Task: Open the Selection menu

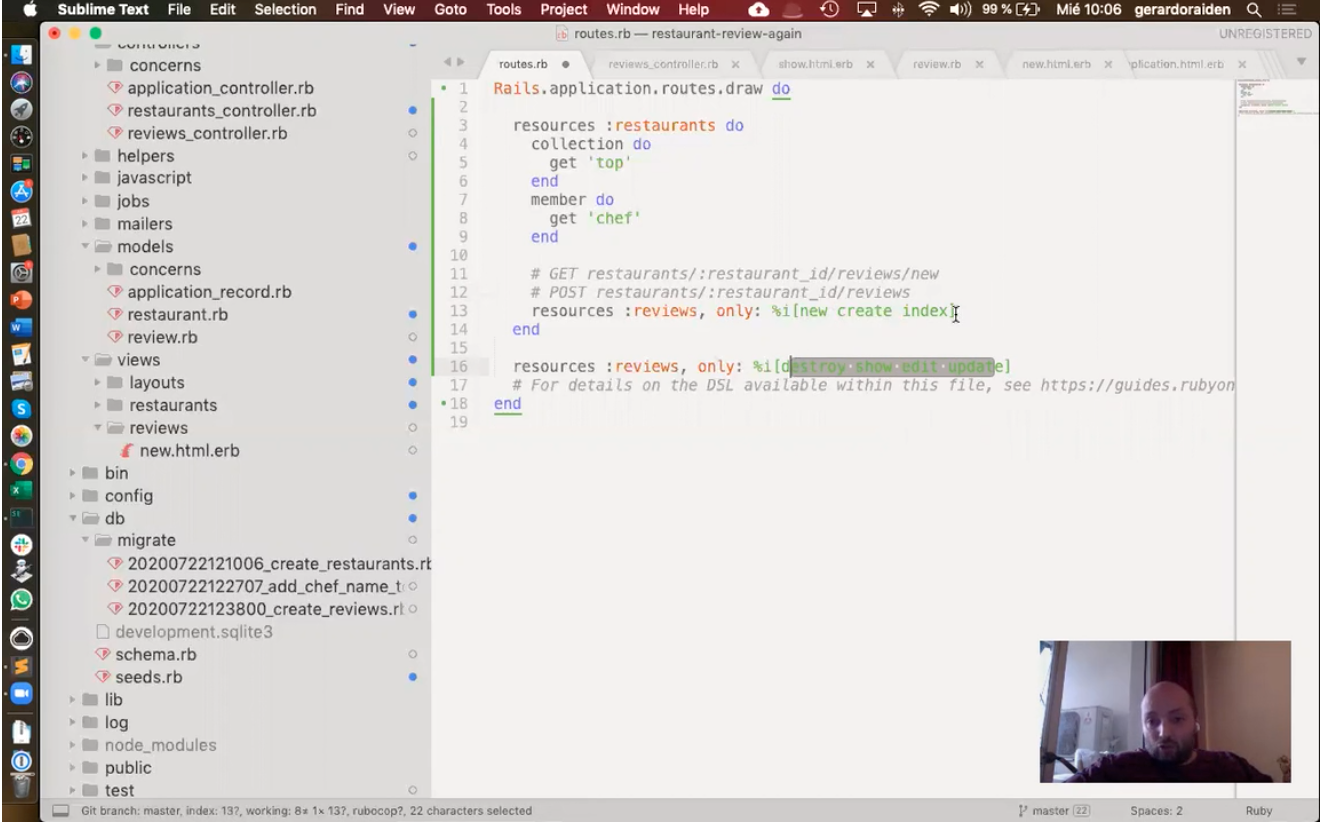Action: pos(285,10)
